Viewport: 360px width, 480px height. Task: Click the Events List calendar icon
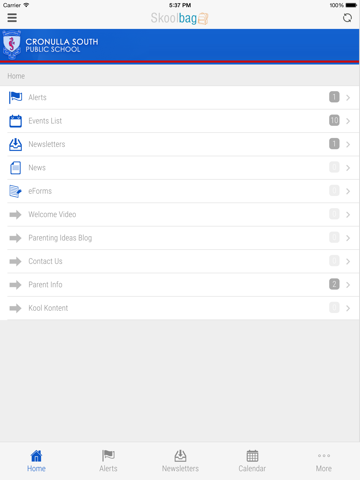15,121
